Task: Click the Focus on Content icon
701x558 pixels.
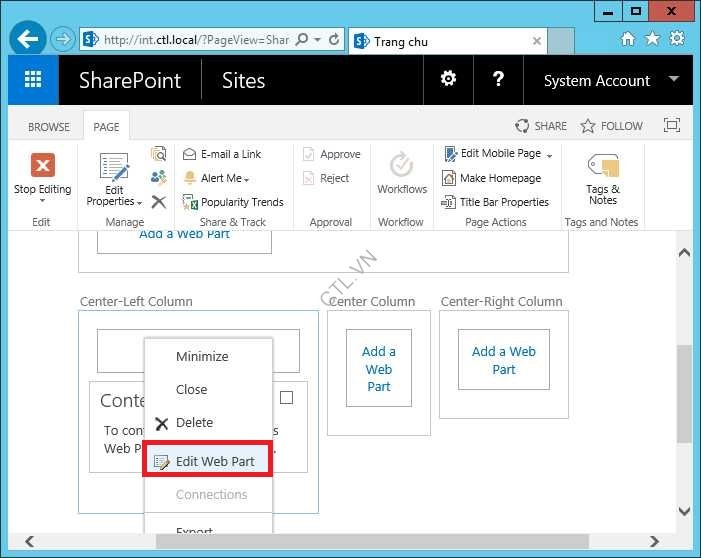Action: pyautogui.click(x=671, y=126)
